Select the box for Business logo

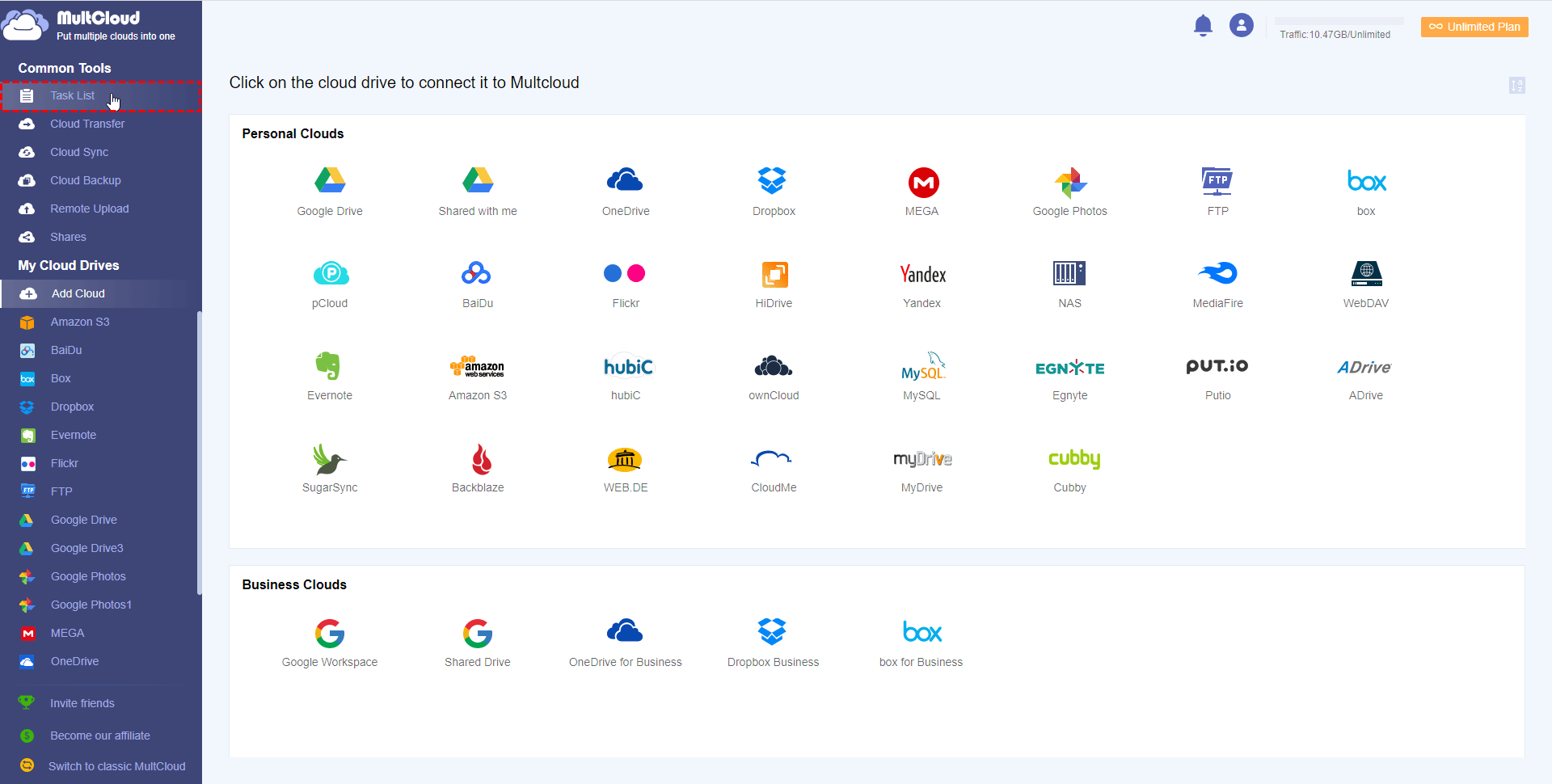pos(922,631)
